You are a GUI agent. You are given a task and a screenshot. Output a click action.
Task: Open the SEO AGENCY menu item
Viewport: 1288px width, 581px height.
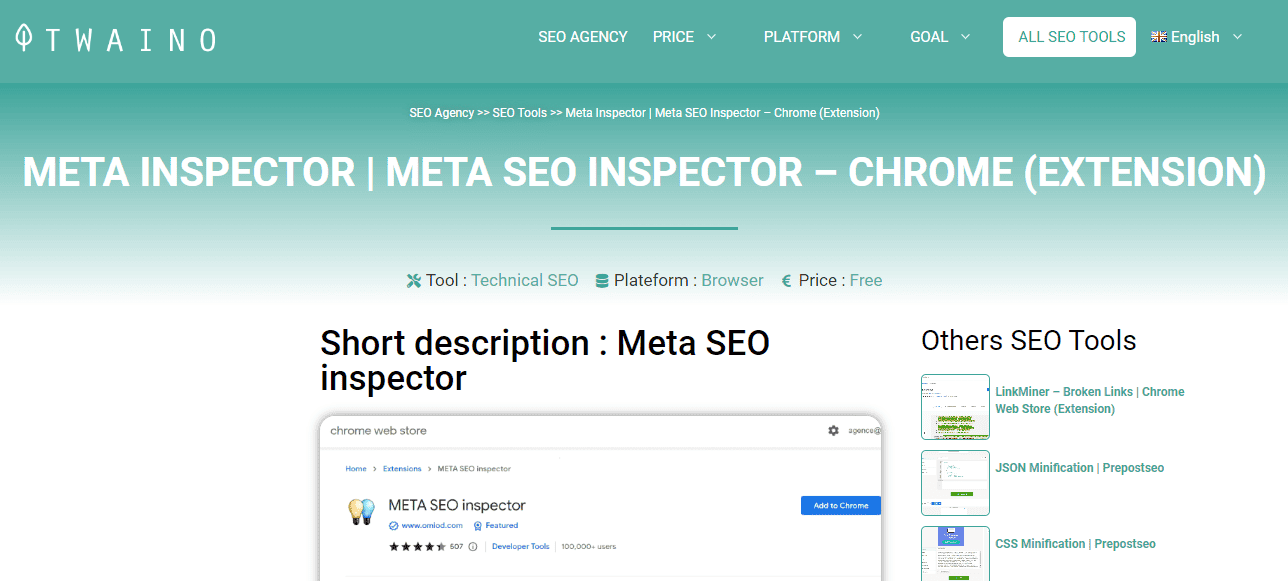click(583, 37)
